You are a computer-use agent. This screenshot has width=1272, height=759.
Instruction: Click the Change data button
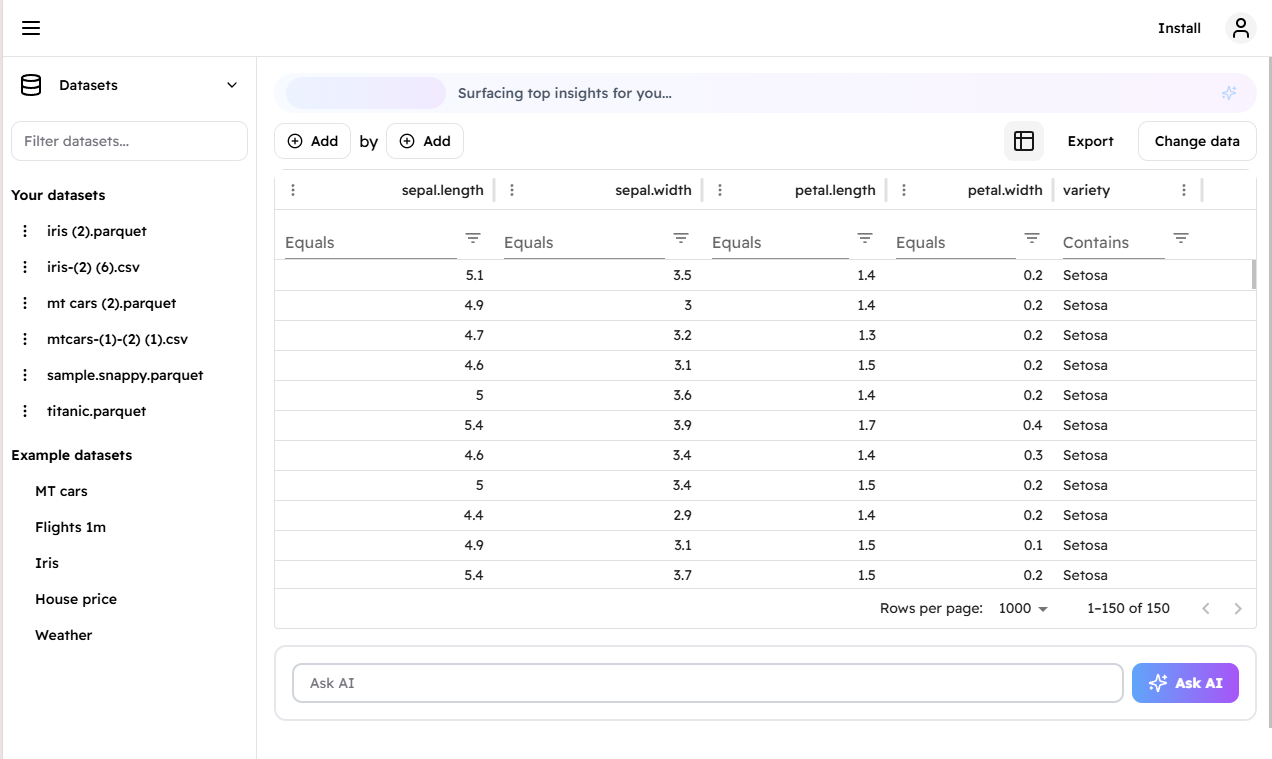pyautogui.click(x=1197, y=141)
